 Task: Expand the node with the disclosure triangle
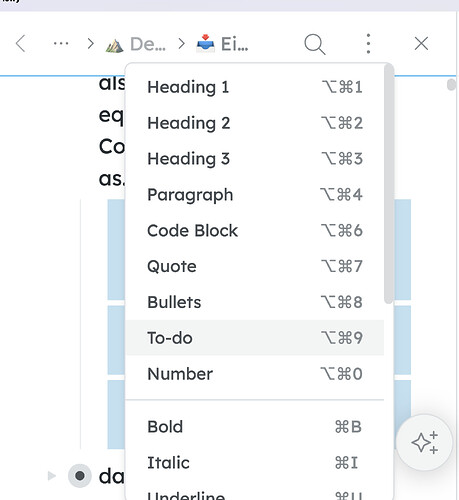(52, 476)
